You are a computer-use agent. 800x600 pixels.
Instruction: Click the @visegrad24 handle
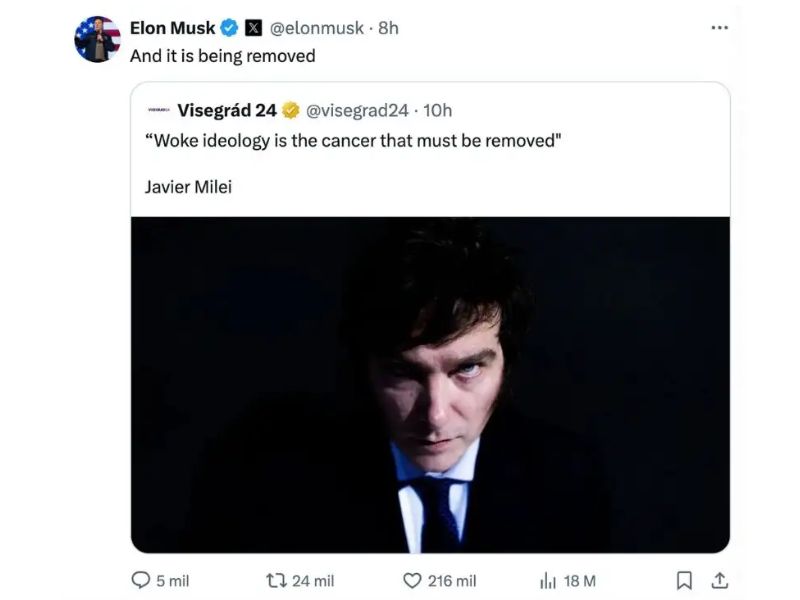[x=357, y=110]
